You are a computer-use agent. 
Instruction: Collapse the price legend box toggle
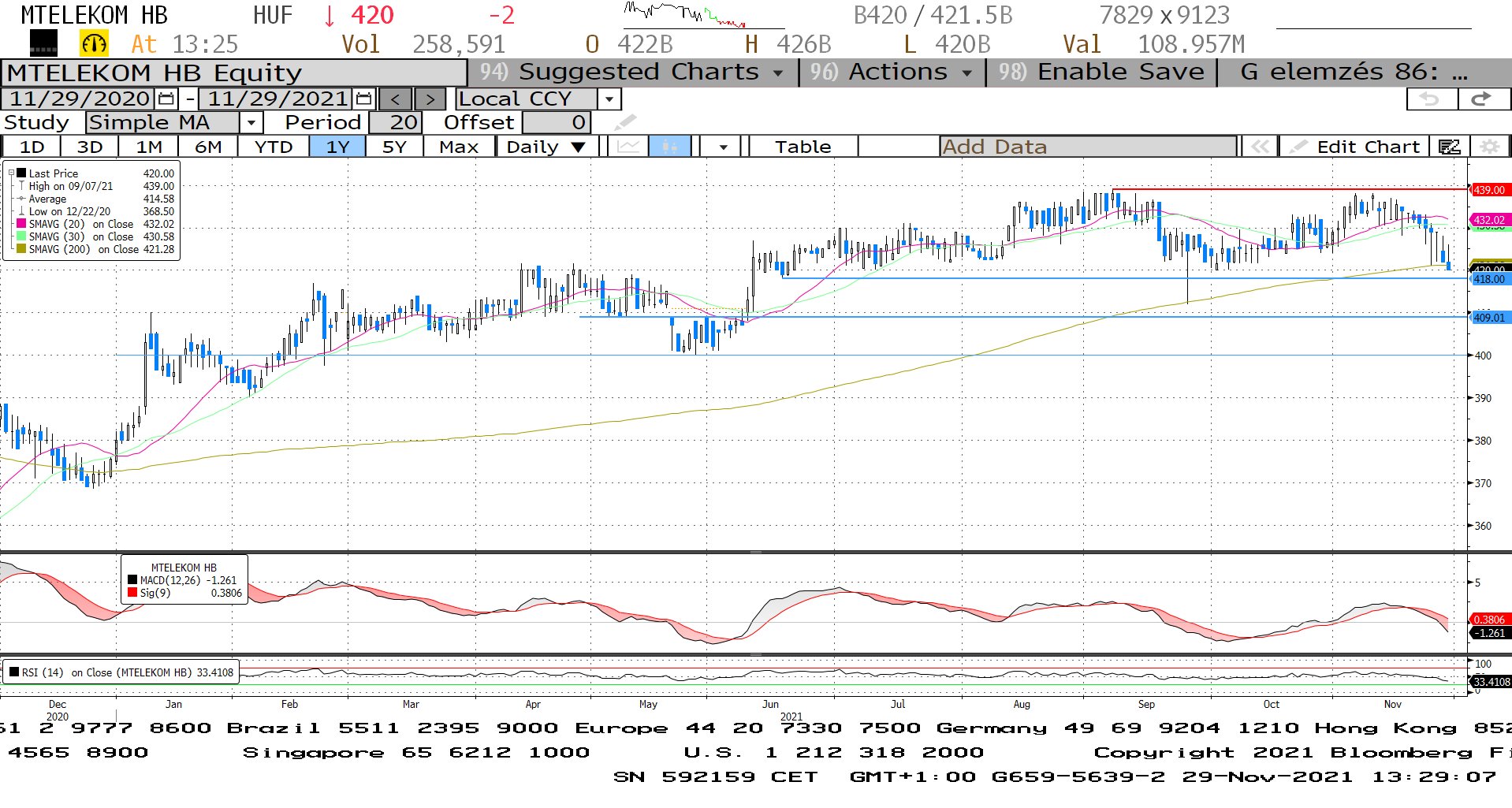tap(11, 173)
